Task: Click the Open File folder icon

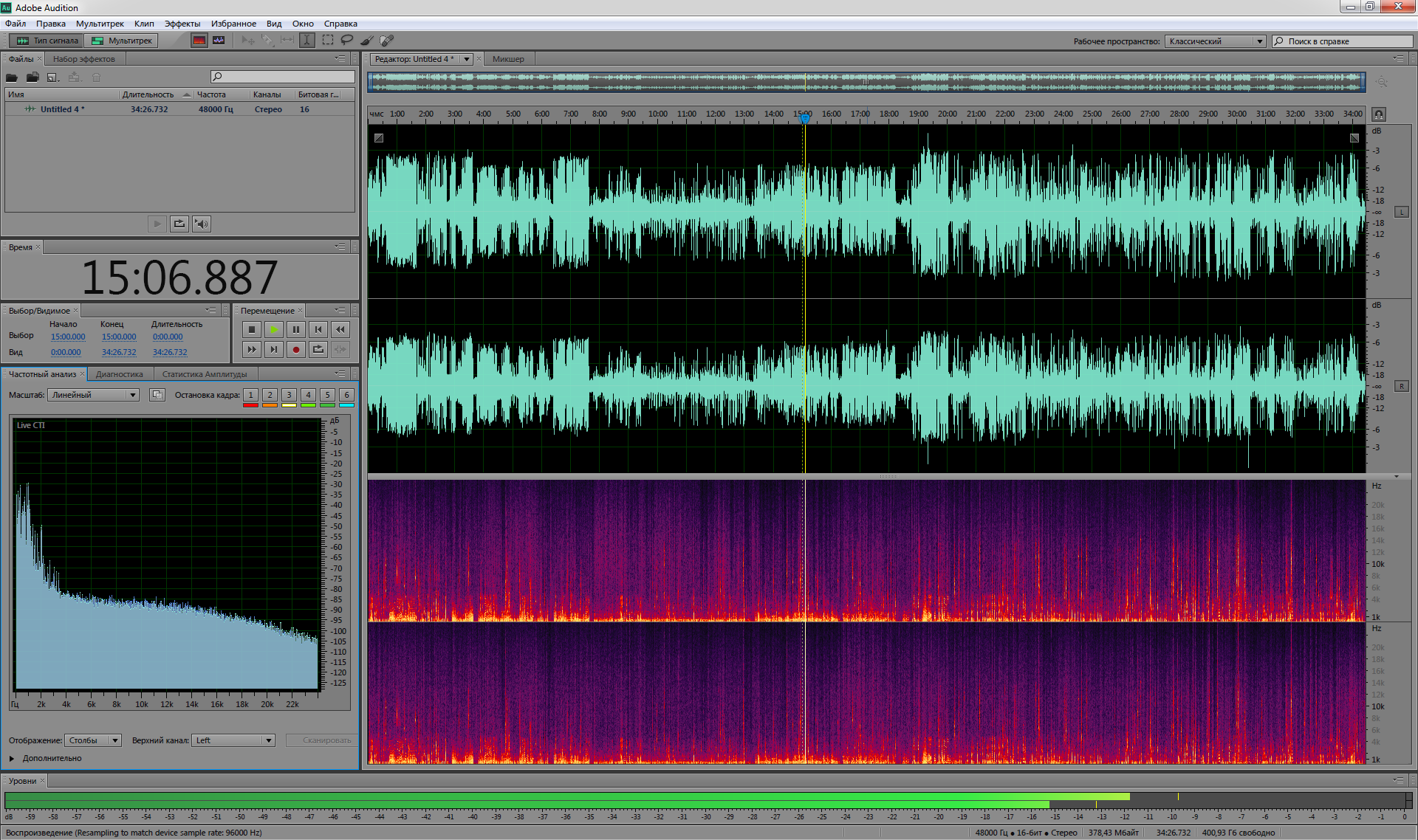Action: click(12, 77)
